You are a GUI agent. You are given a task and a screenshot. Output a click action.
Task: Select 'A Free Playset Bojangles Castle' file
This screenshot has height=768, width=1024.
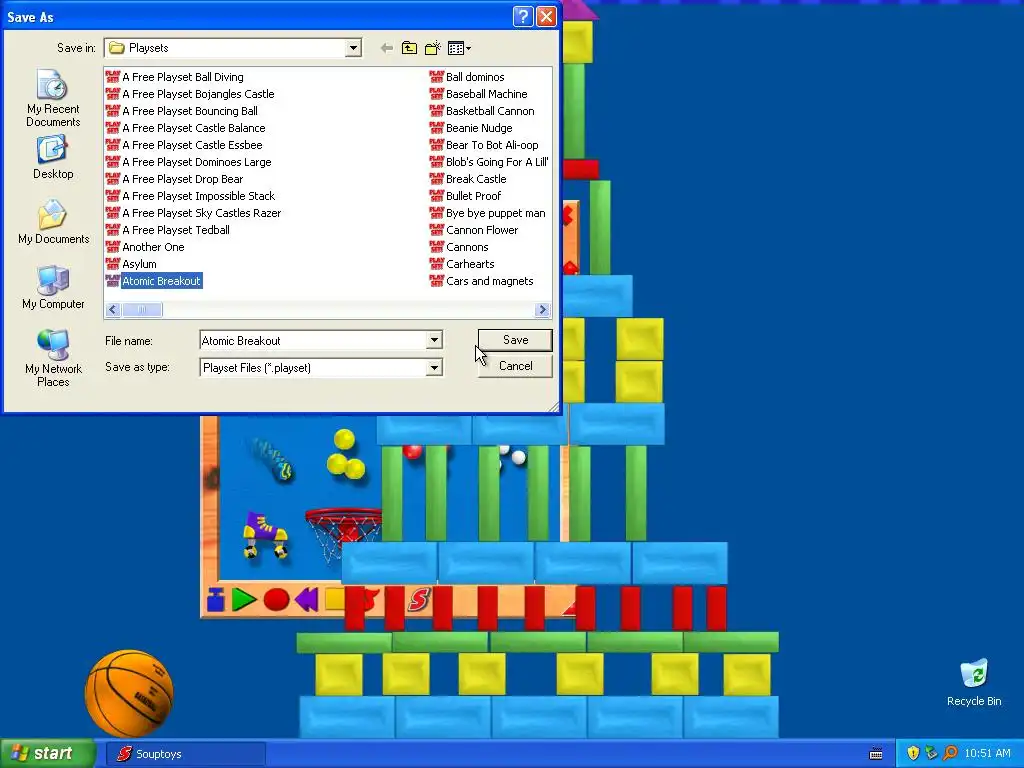[190, 94]
